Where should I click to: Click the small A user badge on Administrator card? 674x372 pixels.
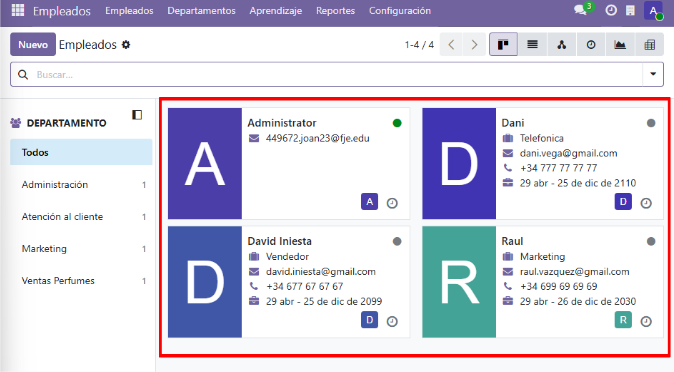click(370, 201)
